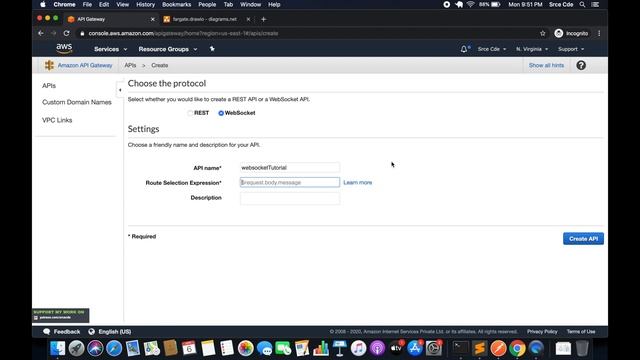Expand the Resource Groups dropdown

tap(168, 49)
